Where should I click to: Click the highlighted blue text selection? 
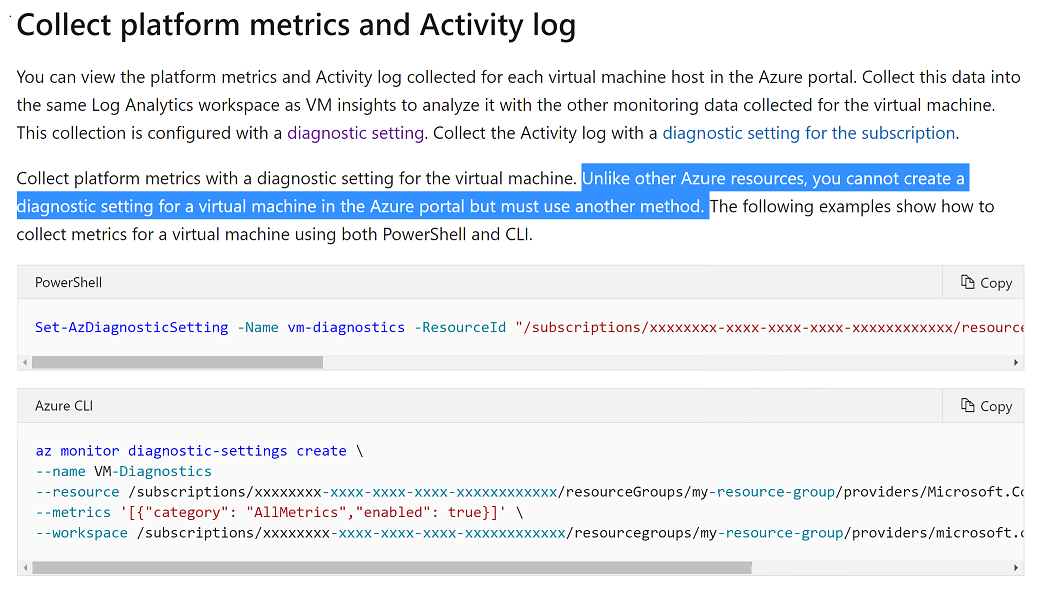coord(360,207)
